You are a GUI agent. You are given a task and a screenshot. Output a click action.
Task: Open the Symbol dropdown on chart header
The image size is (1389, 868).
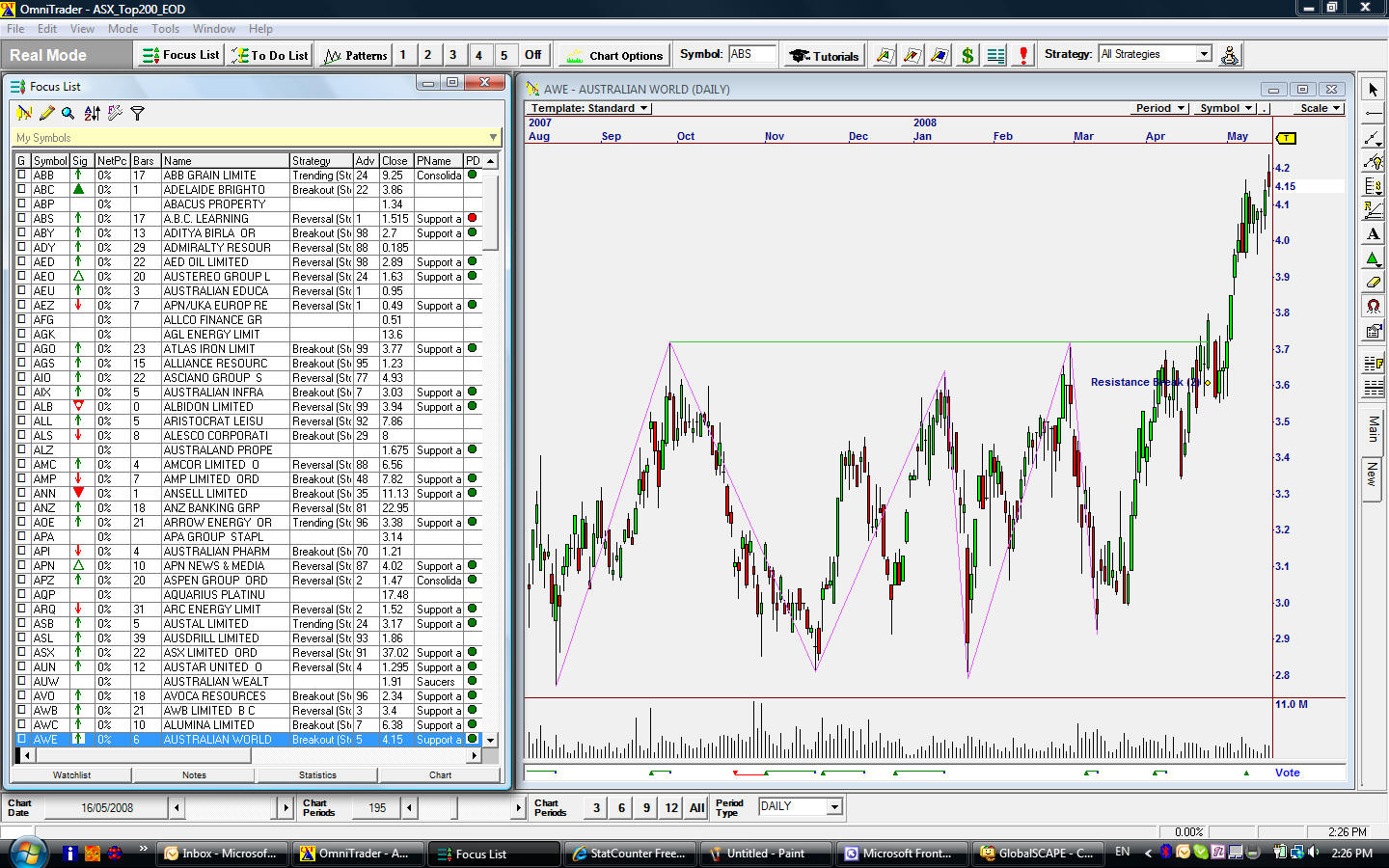[x=1225, y=108]
